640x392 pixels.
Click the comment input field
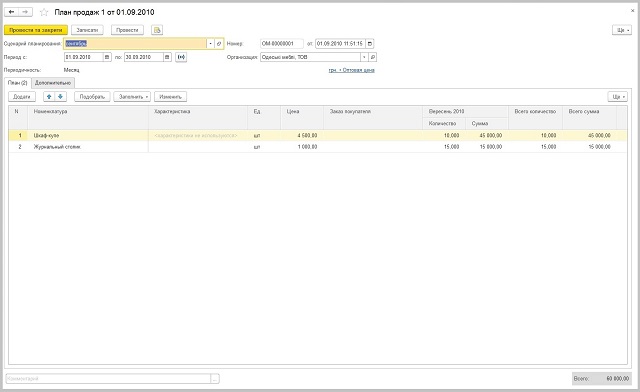(108, 379)
